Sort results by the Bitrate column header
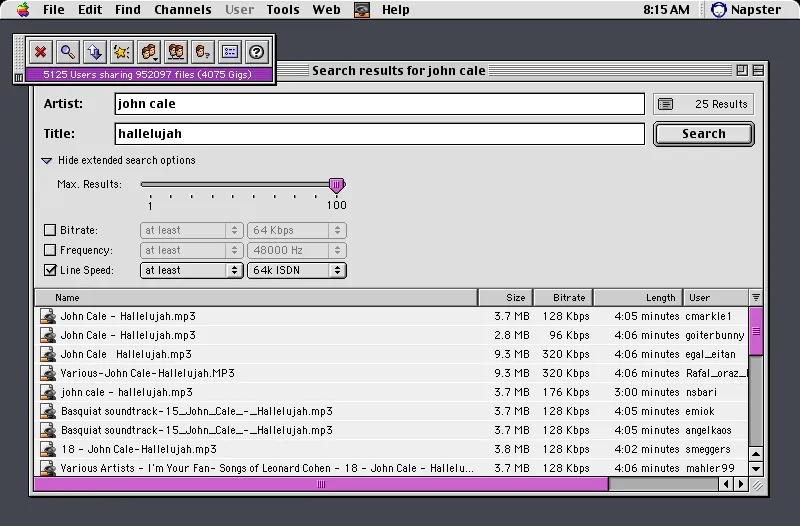The width and height of the screenshot is (800, 526). tap(563, 297)
